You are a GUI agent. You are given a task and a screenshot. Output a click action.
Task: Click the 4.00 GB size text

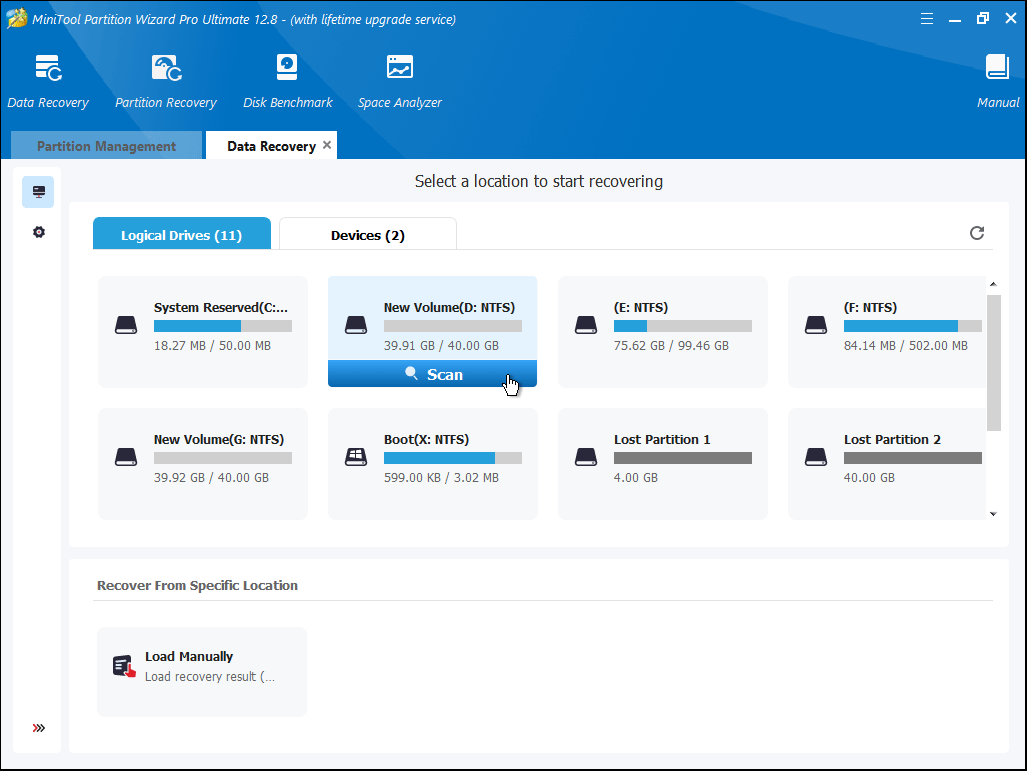point(635,478)
